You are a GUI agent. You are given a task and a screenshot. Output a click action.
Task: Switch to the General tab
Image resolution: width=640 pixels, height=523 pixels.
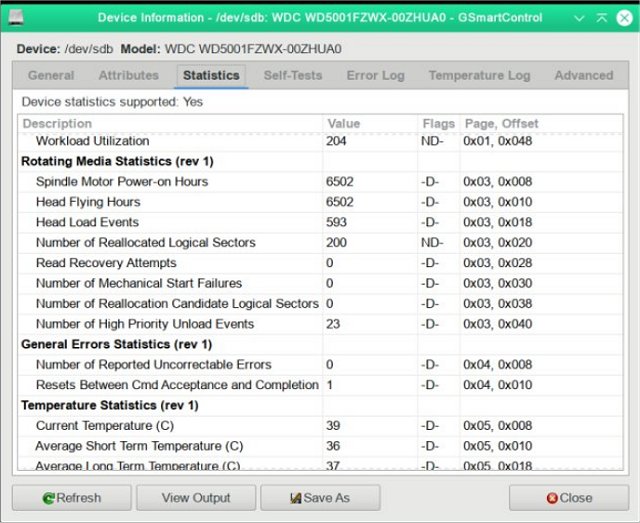pyautogui.click(x=51, y=75)
